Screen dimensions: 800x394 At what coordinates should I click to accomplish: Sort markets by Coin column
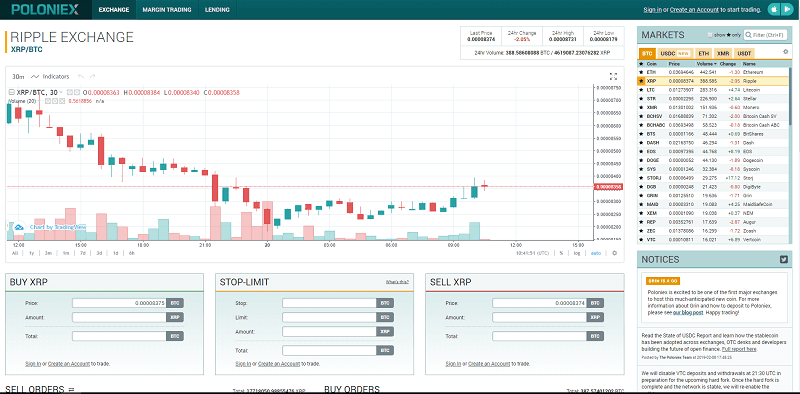tap(652, 64)
